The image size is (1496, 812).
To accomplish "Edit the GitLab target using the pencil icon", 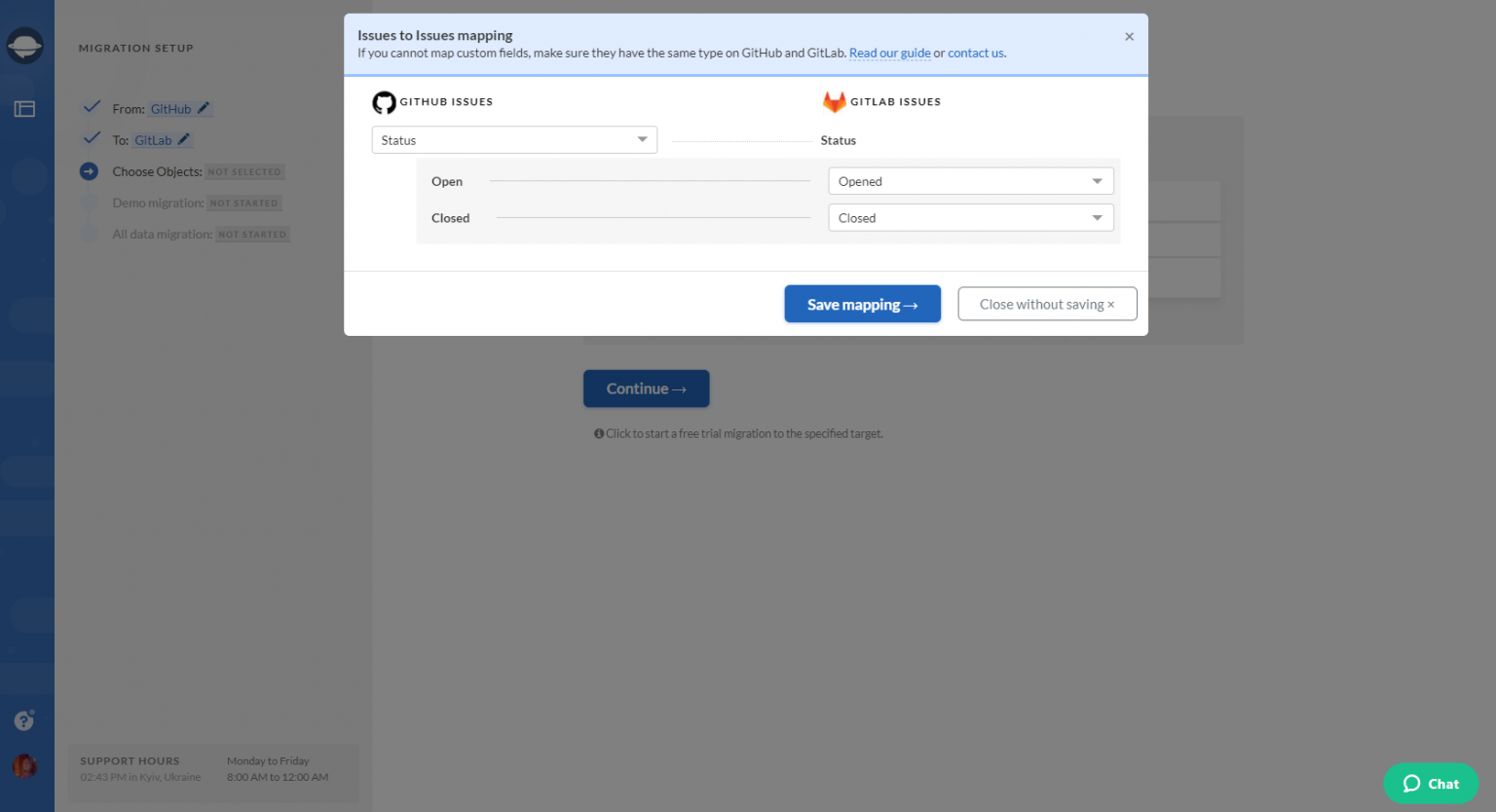I will pyautogui.click(x=184, y=139).
